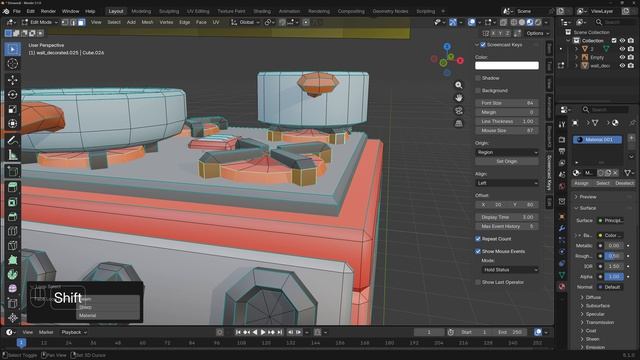Click the pan hand viewport icon

(x=459, y=98)
